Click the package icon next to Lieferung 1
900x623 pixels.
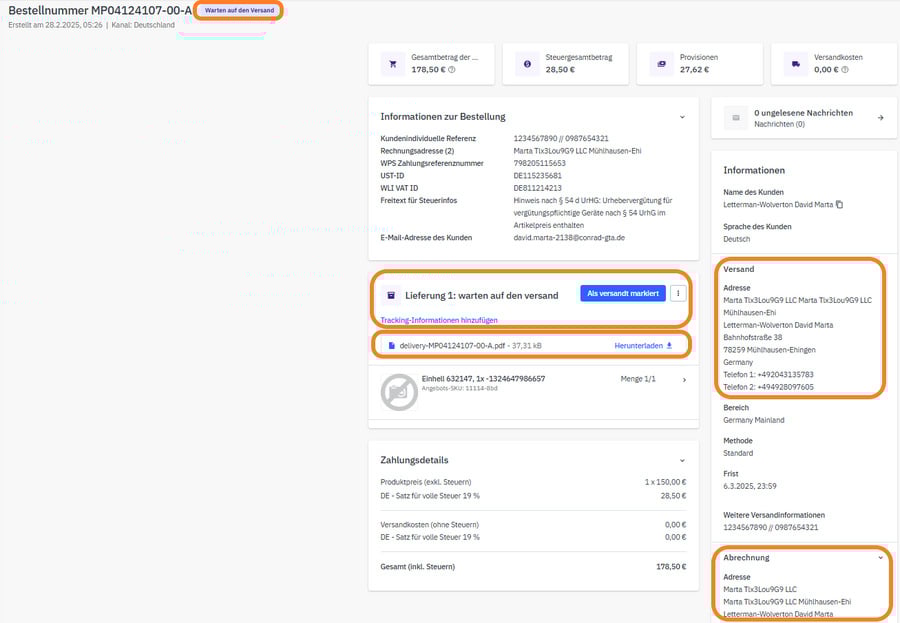coord(391,295)
